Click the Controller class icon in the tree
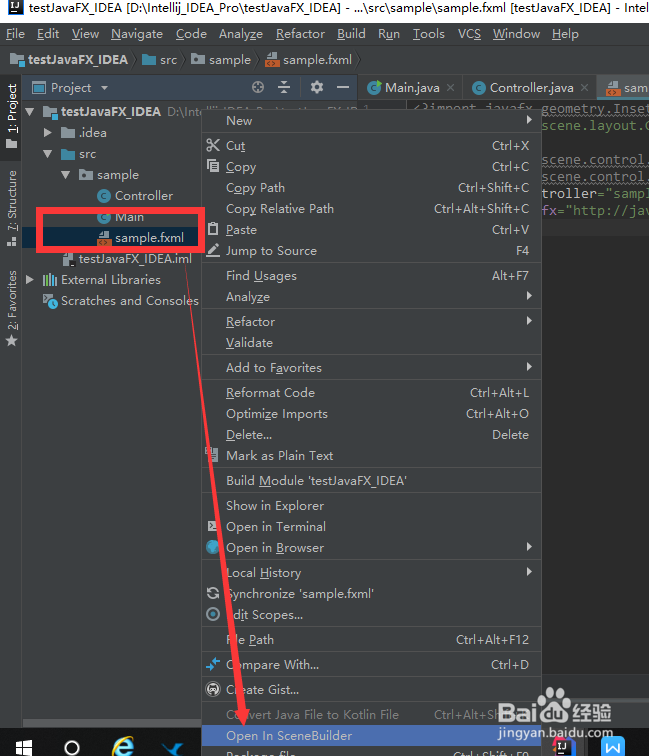Screen dimensions: 649x756 click(104, 196)
